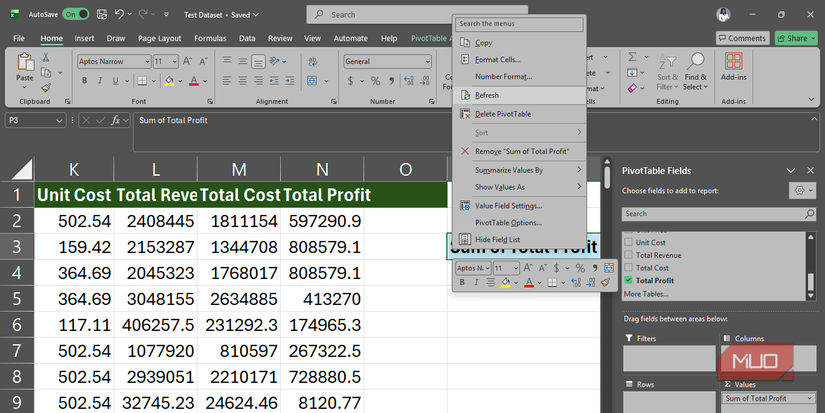The image size is (825, 413).
Task: Check the Unit Cost field checkbox
Action: click(x=628, y=243)
